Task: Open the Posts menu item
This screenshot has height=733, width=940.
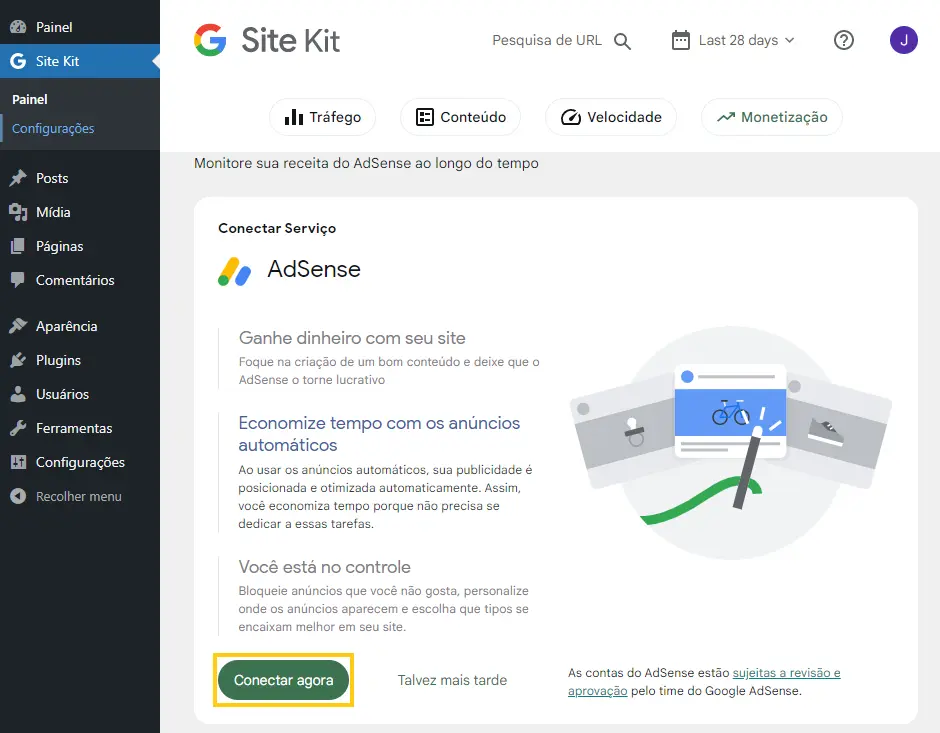Action: 80,178
